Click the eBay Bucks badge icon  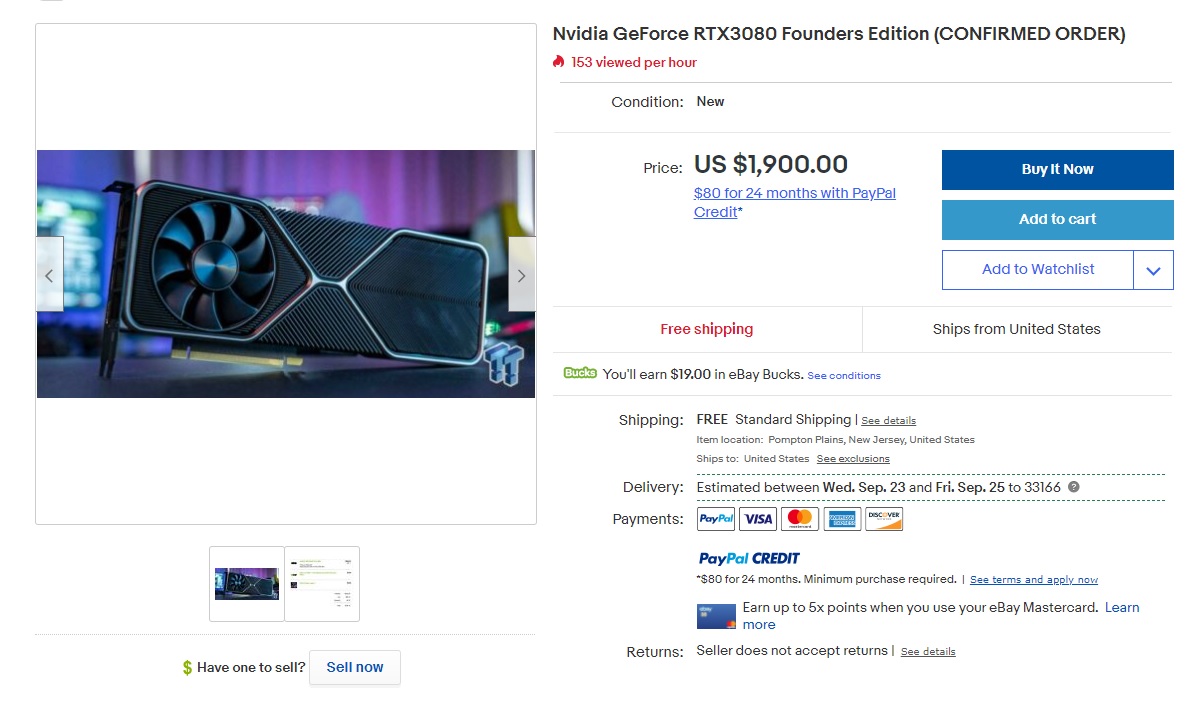coord(580,373)
